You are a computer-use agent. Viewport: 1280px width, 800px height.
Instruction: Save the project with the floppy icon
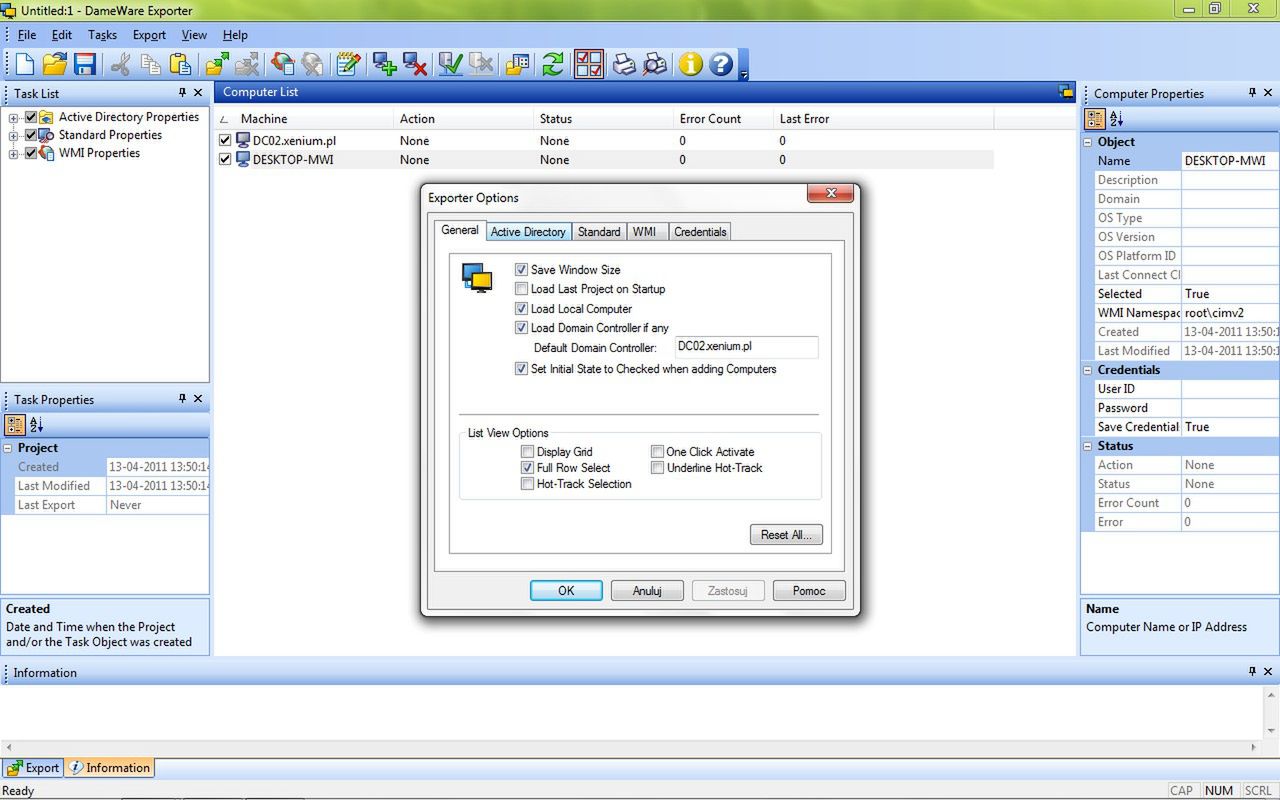[85, 64]
